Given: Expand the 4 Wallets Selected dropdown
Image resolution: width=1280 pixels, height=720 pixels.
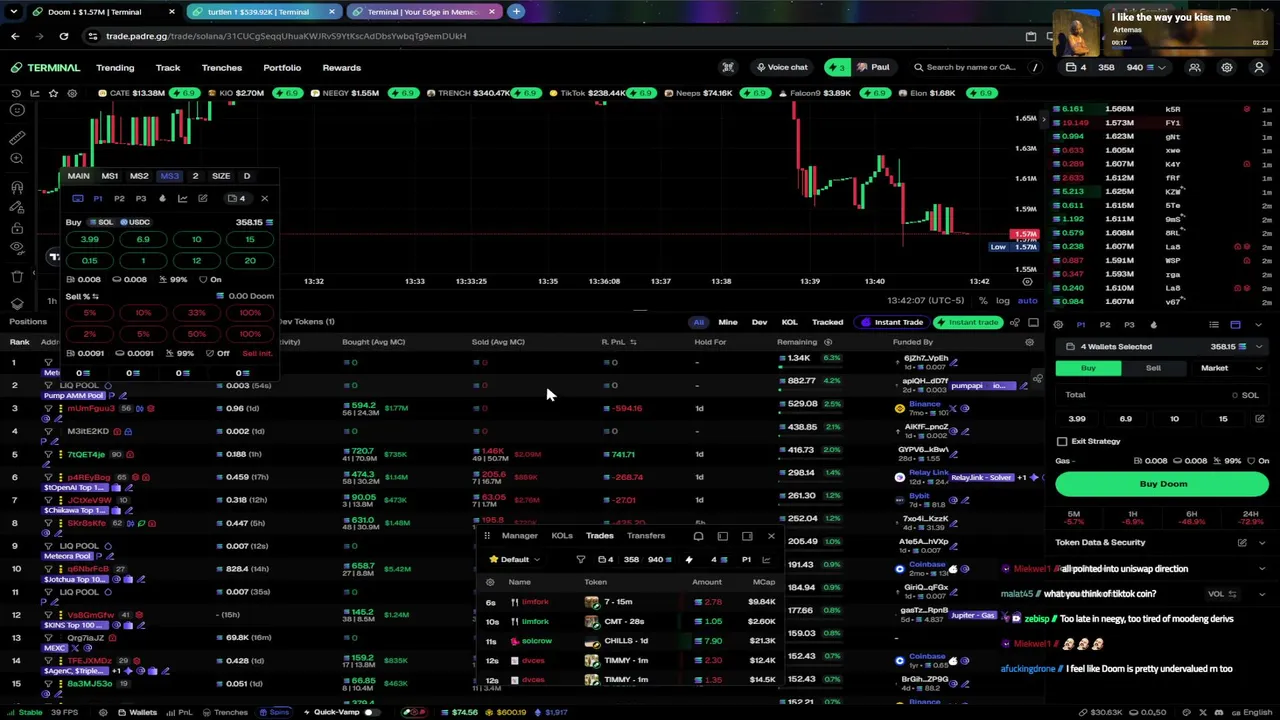Looking at the screenshot, I should tap(1163, 347).
